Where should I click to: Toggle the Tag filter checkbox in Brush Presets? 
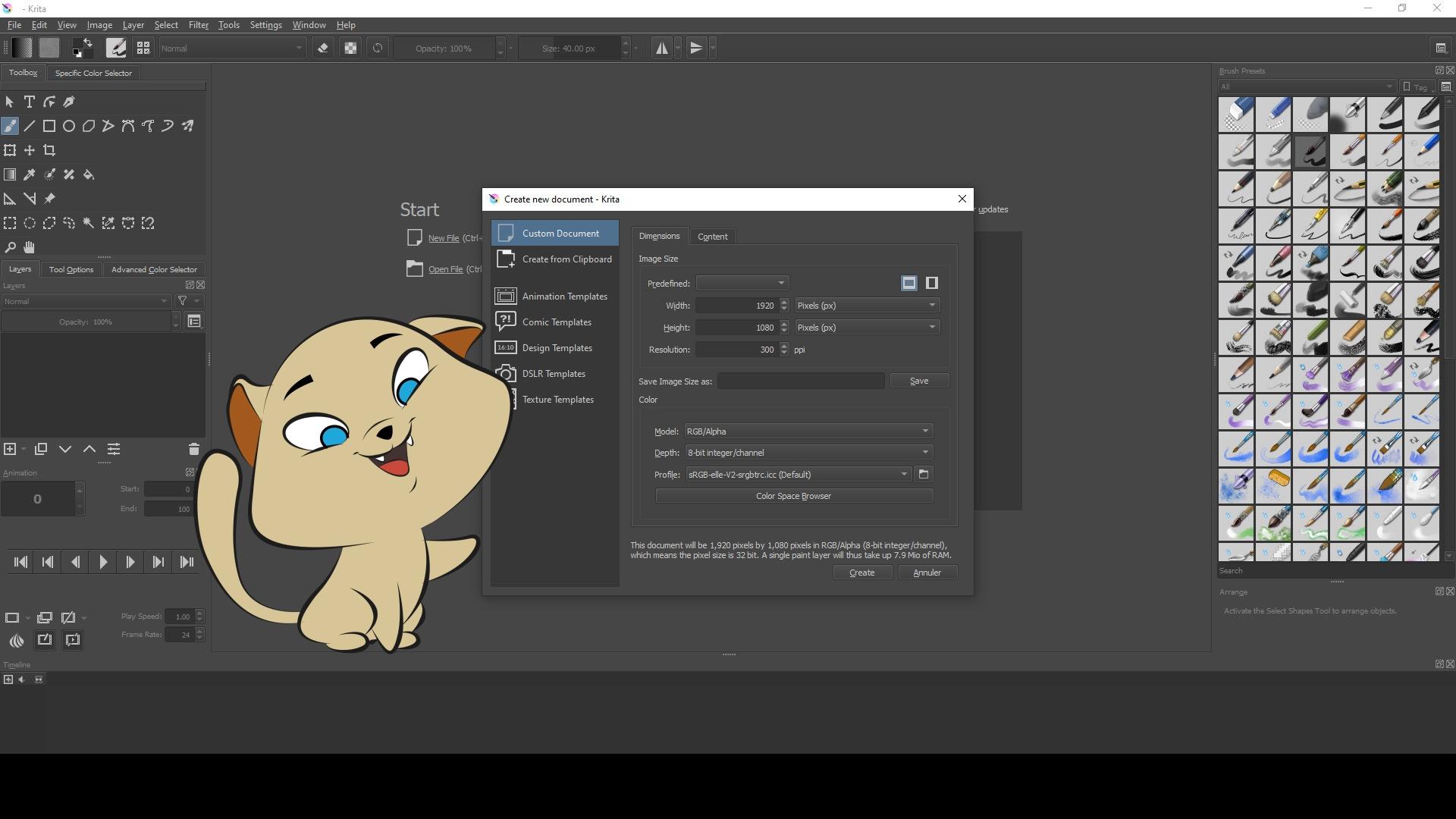click(1407, 86)
